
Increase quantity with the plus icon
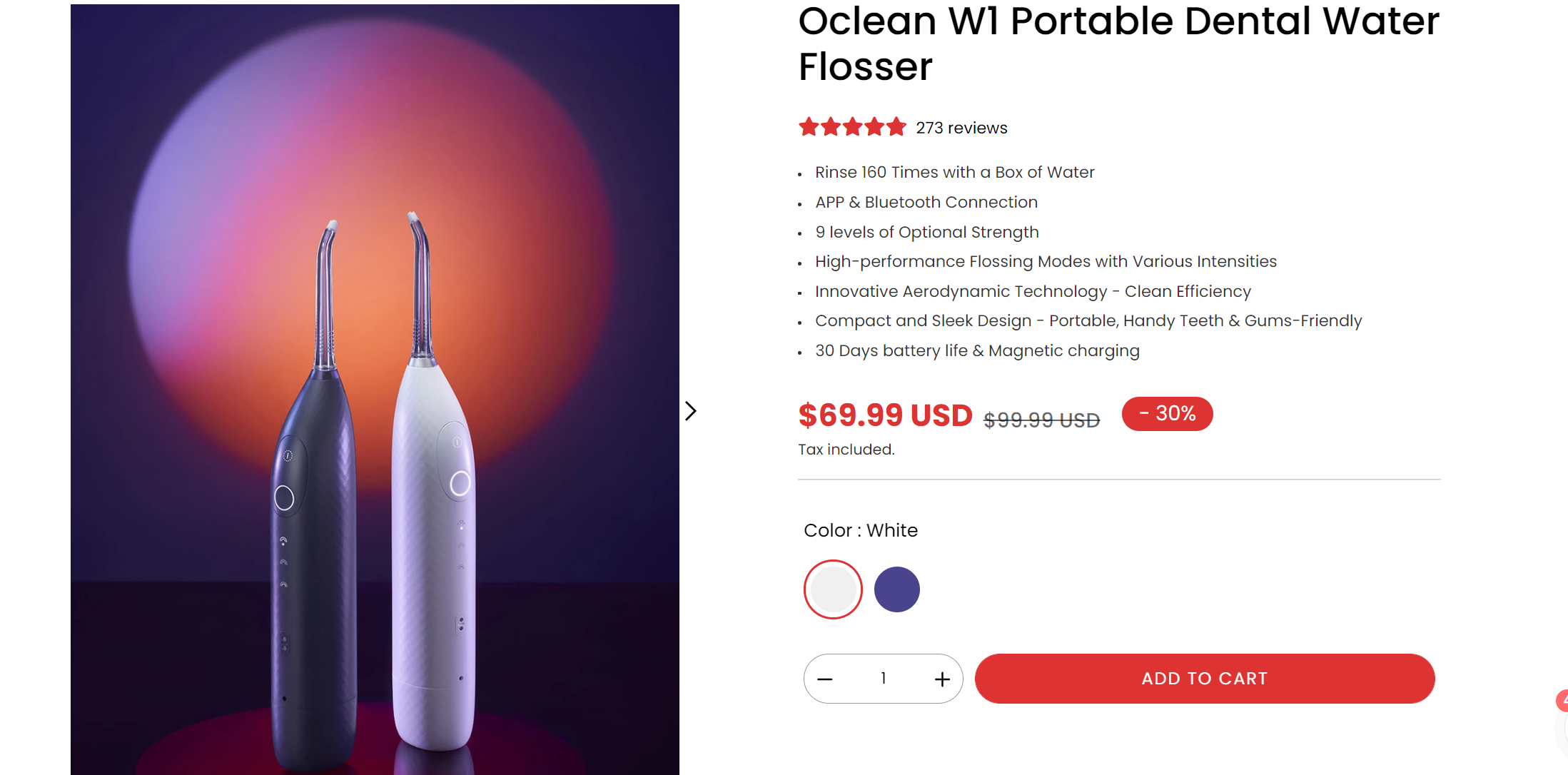[942, 679]
